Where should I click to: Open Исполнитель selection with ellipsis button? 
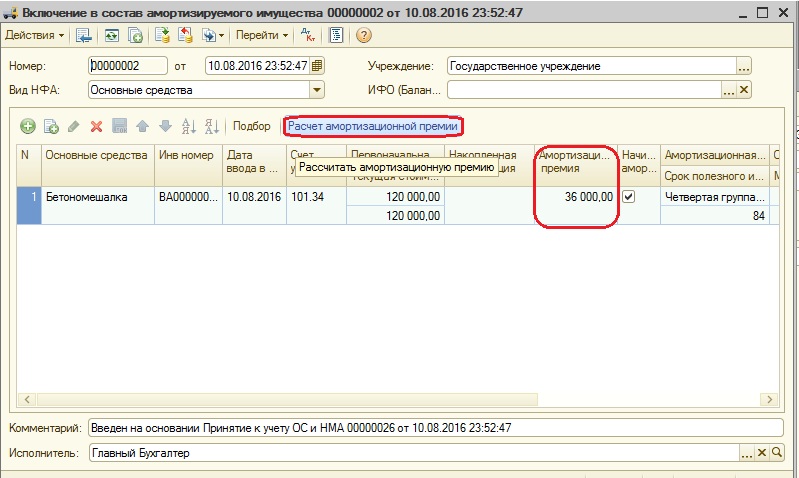pos(745,453)
